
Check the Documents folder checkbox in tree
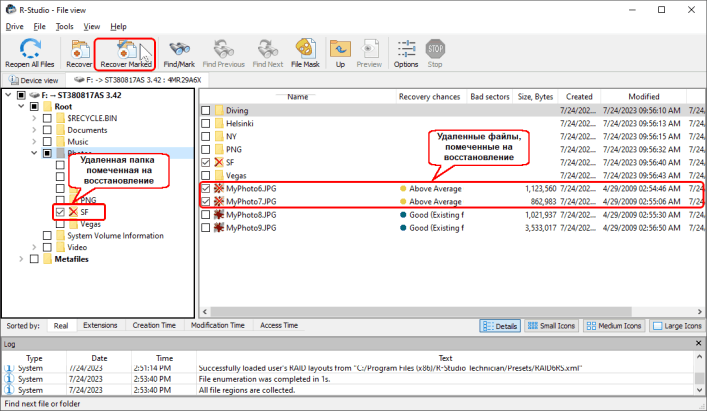[47, 130]
